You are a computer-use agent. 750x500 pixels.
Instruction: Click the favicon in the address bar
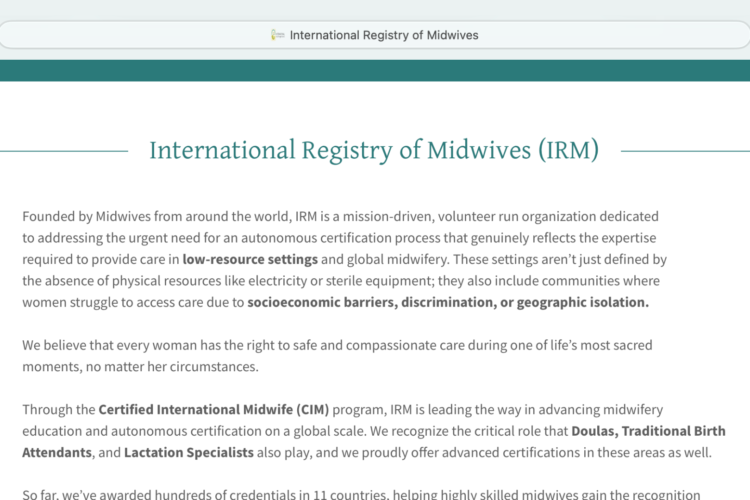(x=278, y=35)
